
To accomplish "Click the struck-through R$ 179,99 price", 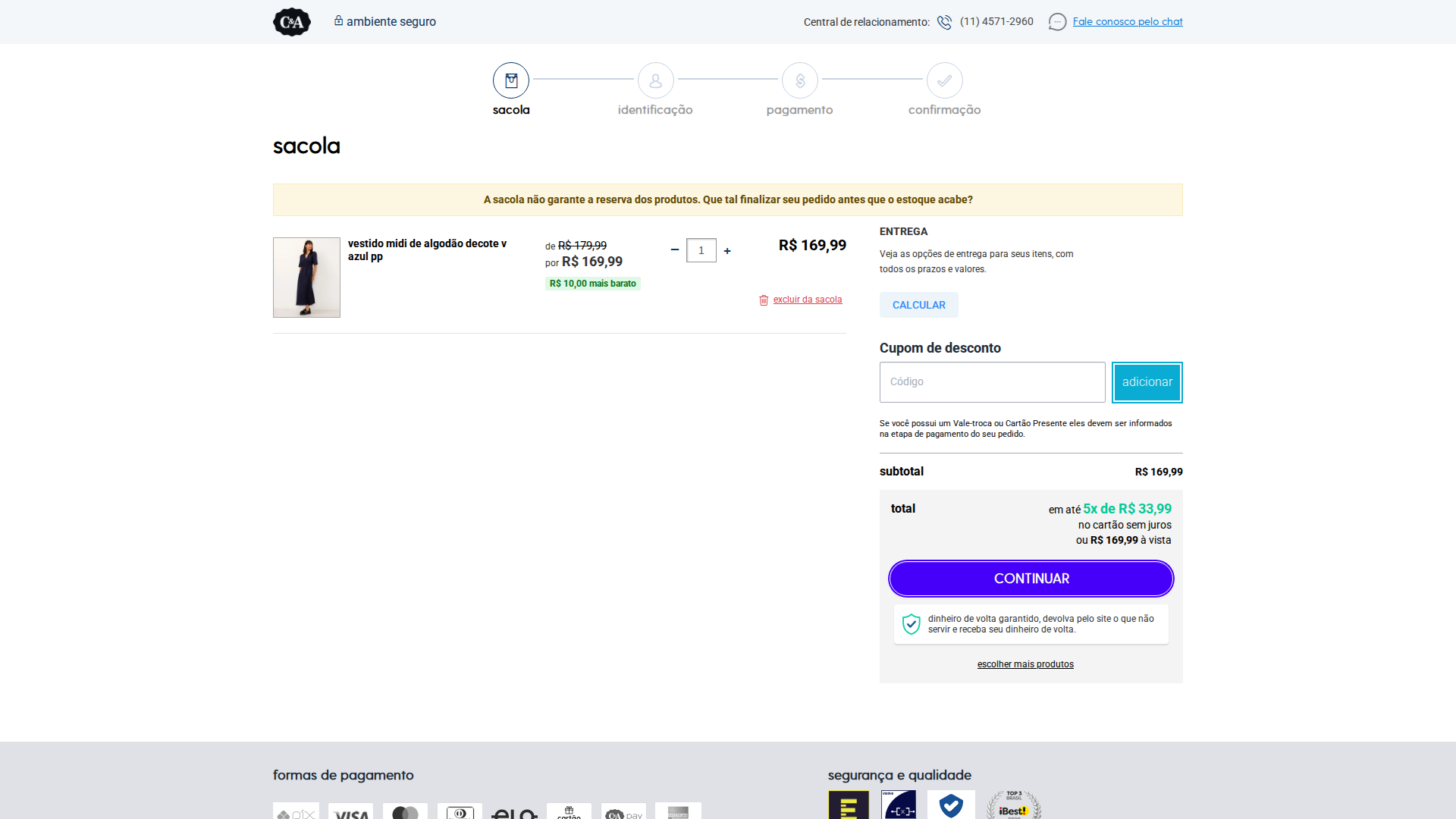I will tap(582, 246).
